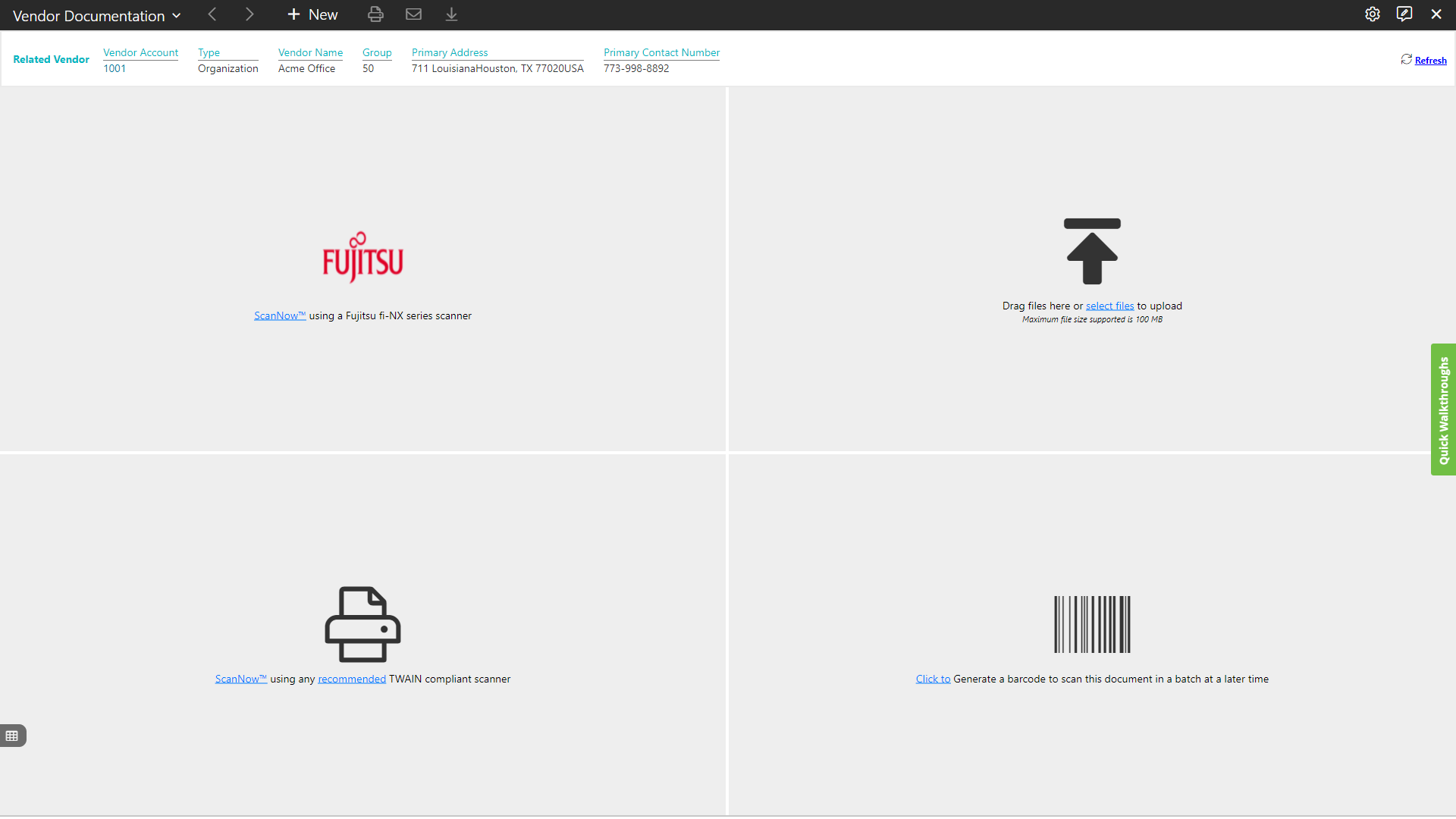This screenshot has width=1456, height=819.
Task: Open the Quick Walkthroughs side tab
Action: (1443, 409)
